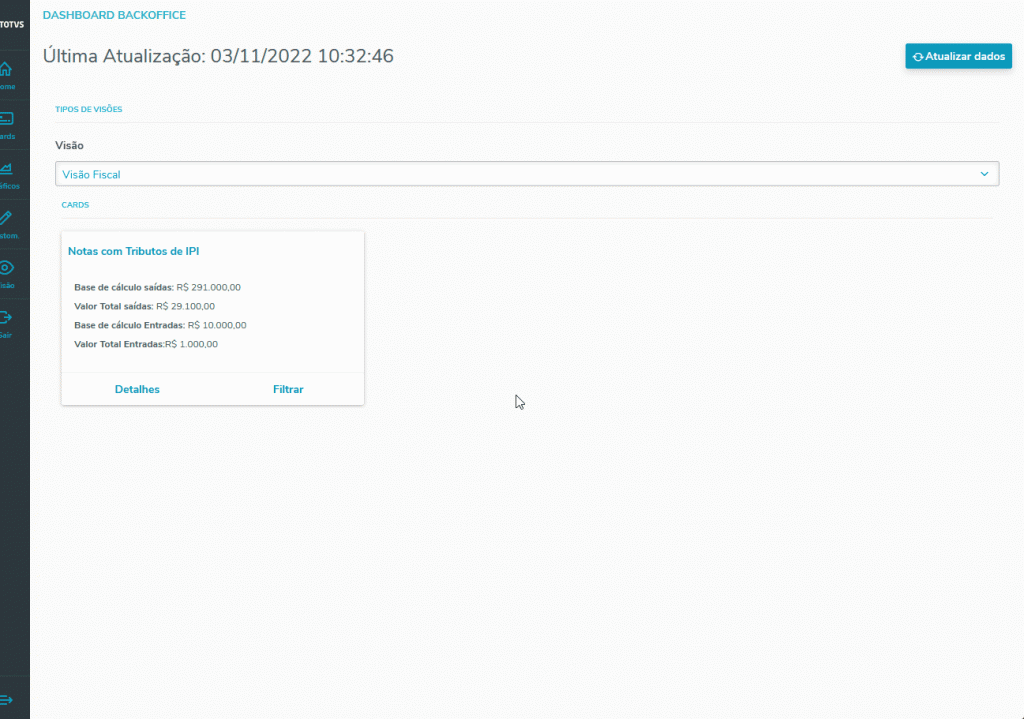Click the Visão field label
This screenshot has width=1024, height=719.
pyautogui.click(x=69, y=146)
